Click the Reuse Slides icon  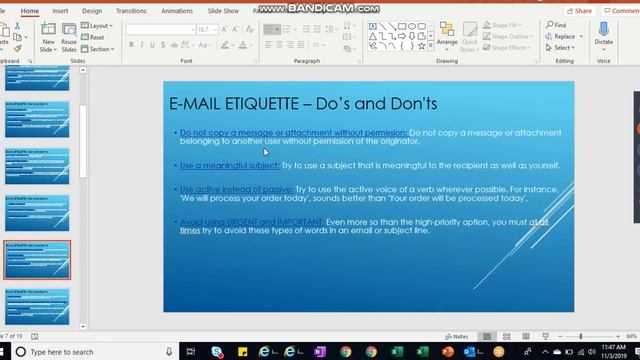tap(69, 30)
